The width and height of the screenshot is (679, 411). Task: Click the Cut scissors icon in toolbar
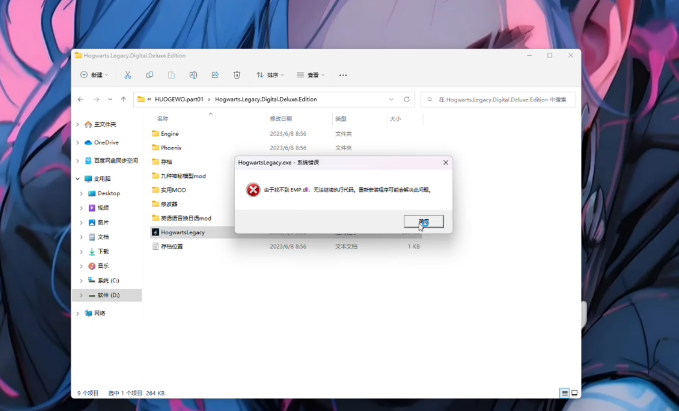point(128,75)
